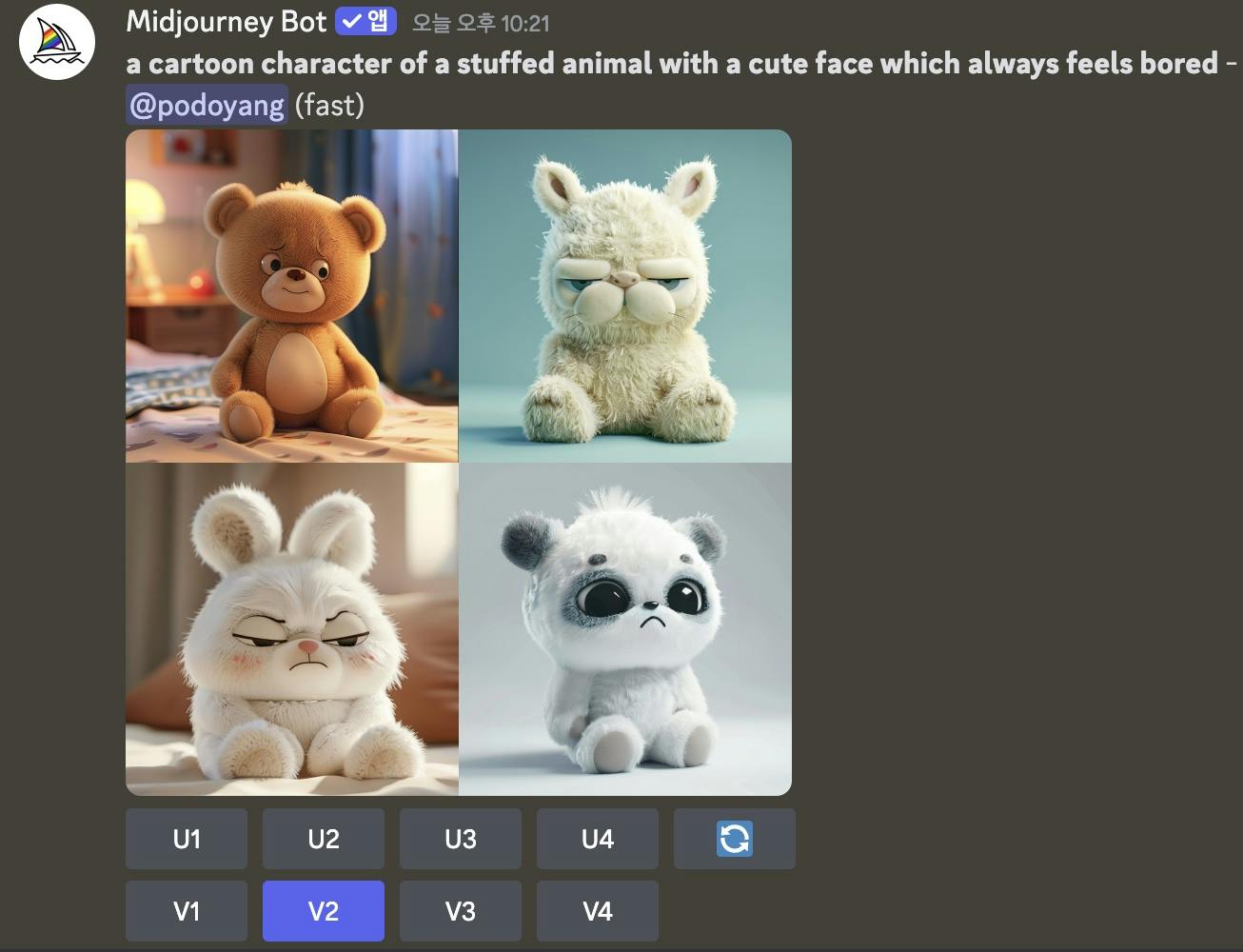Select U3 to upscale the bunny image

click(461, 839)
